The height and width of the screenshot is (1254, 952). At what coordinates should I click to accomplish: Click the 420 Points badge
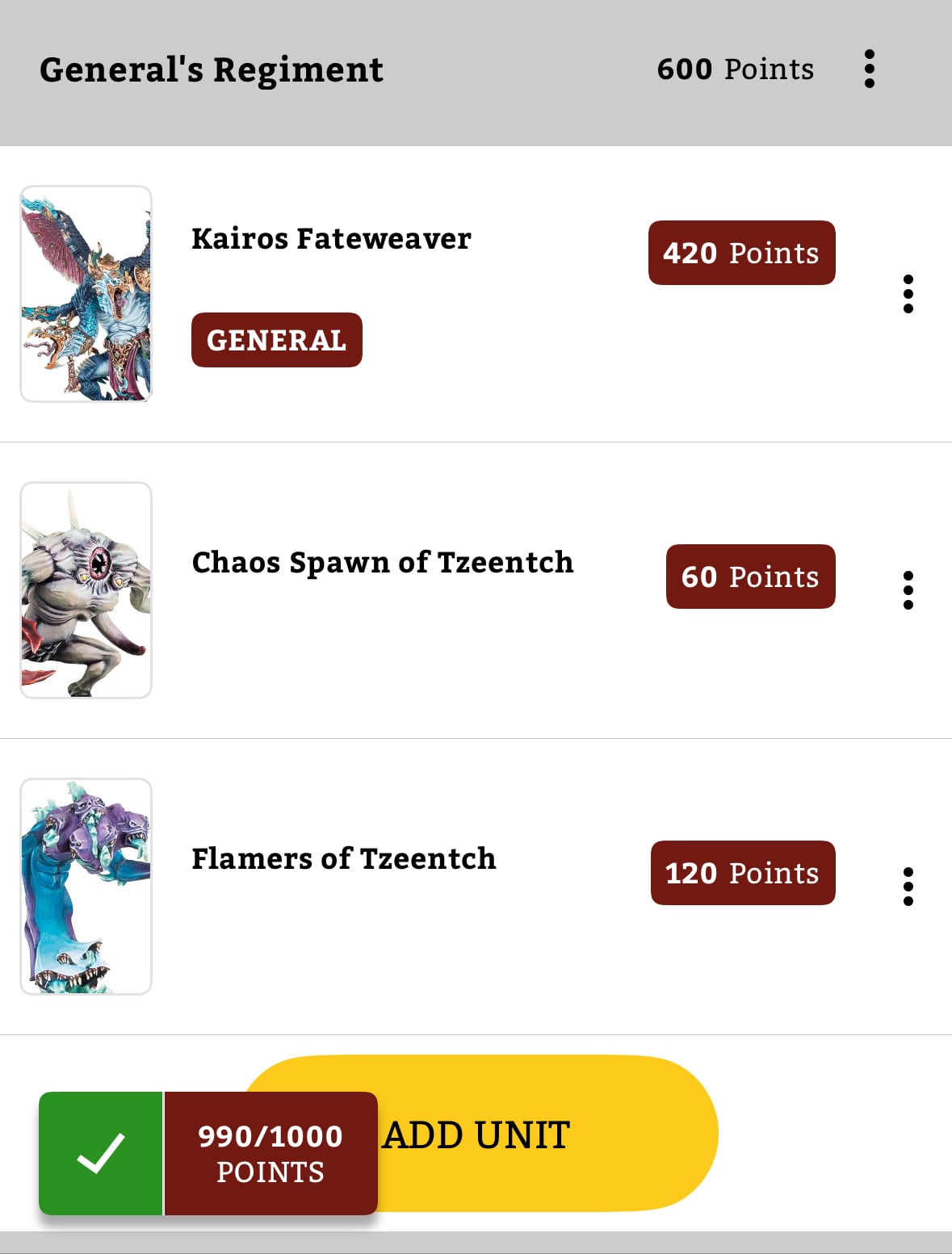(741, 253)
